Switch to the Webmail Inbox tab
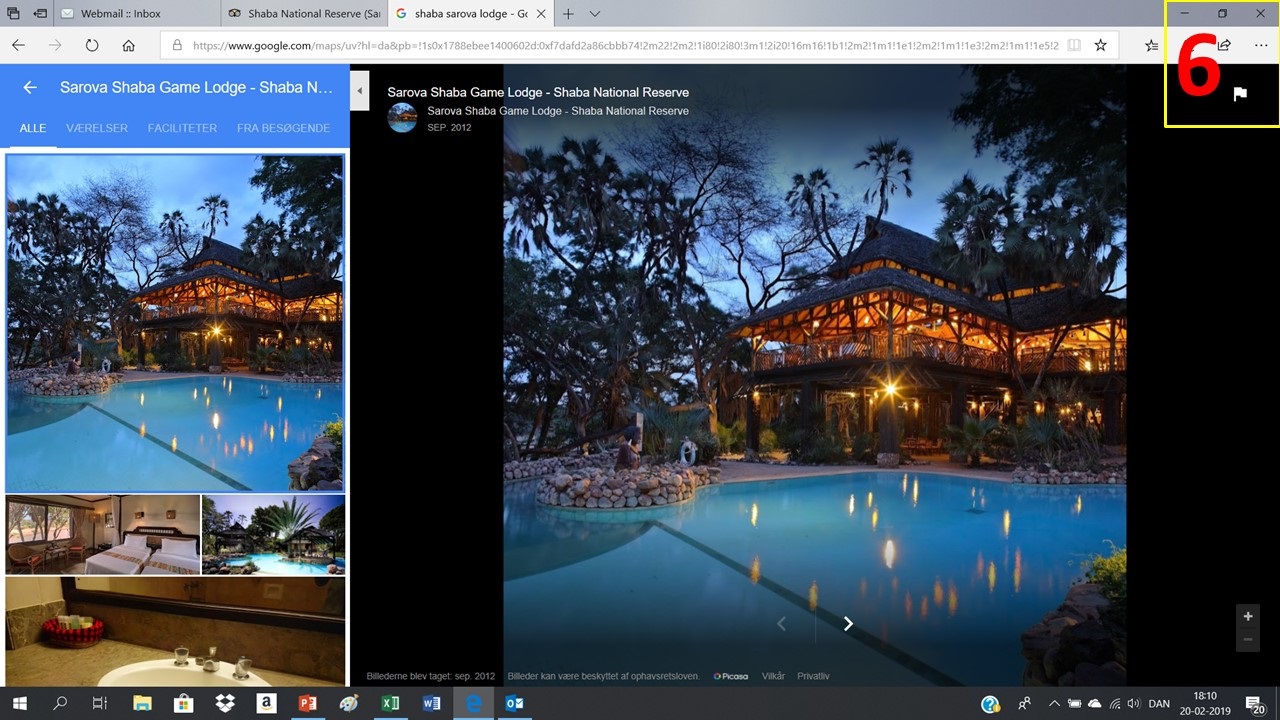Screen dimensions: 1280x720 coord(138,14)
